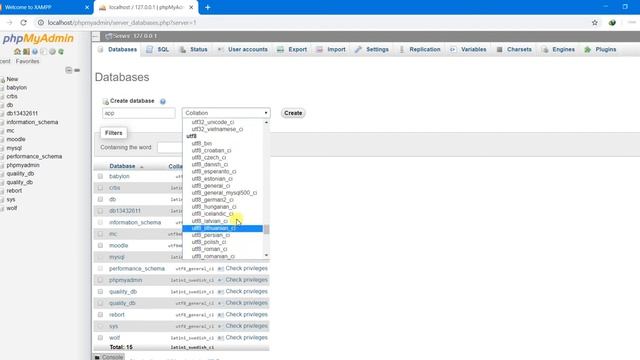Tick the checkbox for moodle database
This screenshot has width=640, height=360.
point(100,245)
